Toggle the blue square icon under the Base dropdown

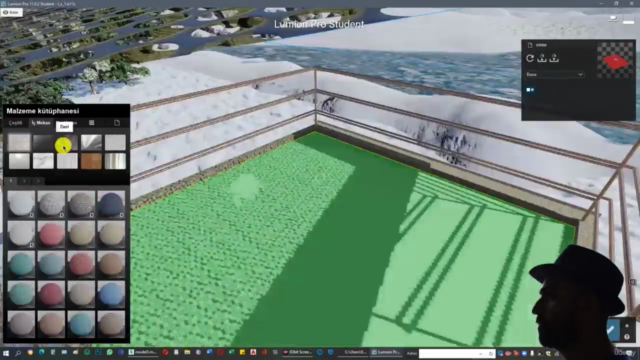[530, 89]
